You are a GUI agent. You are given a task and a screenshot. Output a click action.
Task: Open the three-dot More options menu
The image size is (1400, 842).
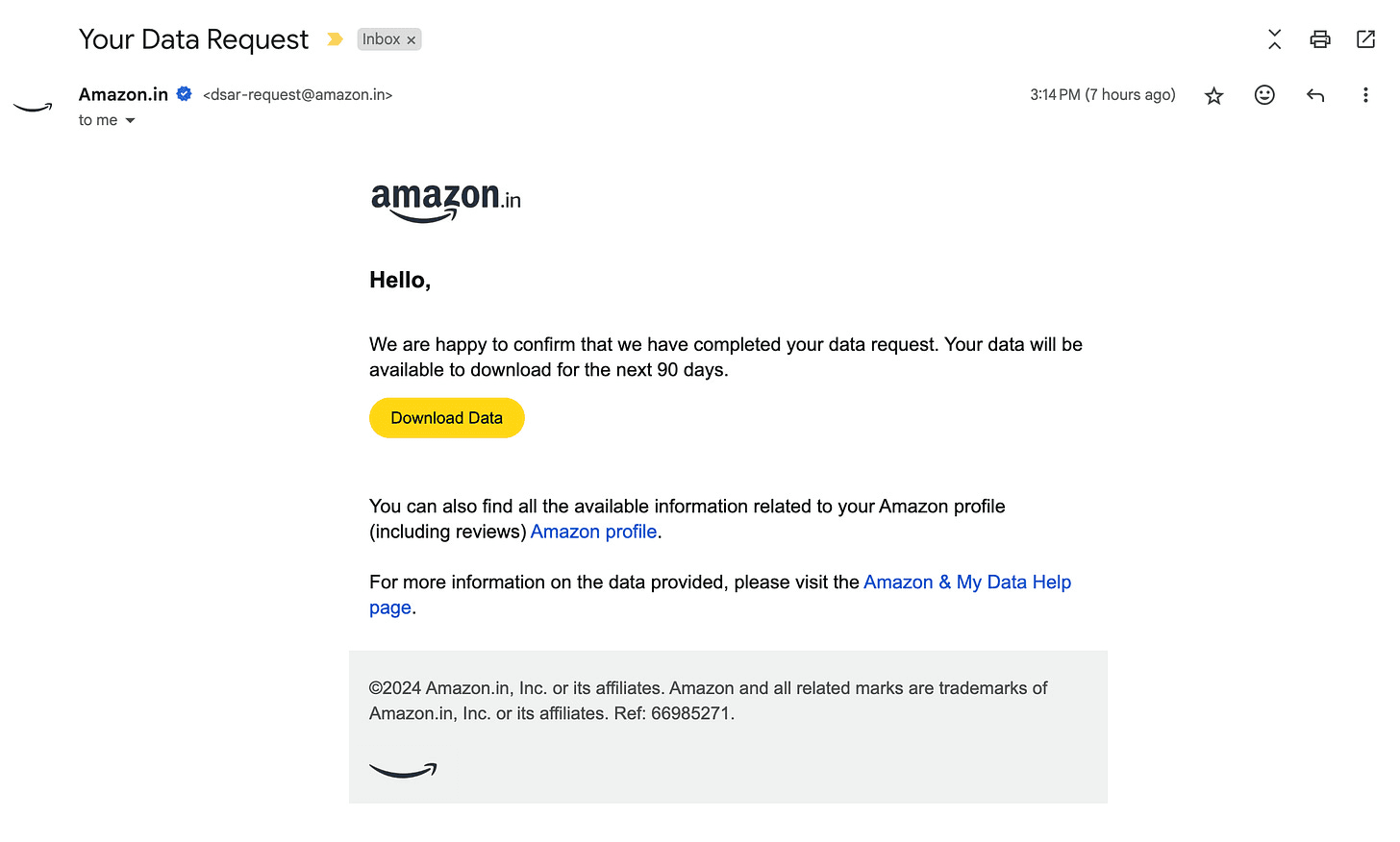click(1365, 94)
